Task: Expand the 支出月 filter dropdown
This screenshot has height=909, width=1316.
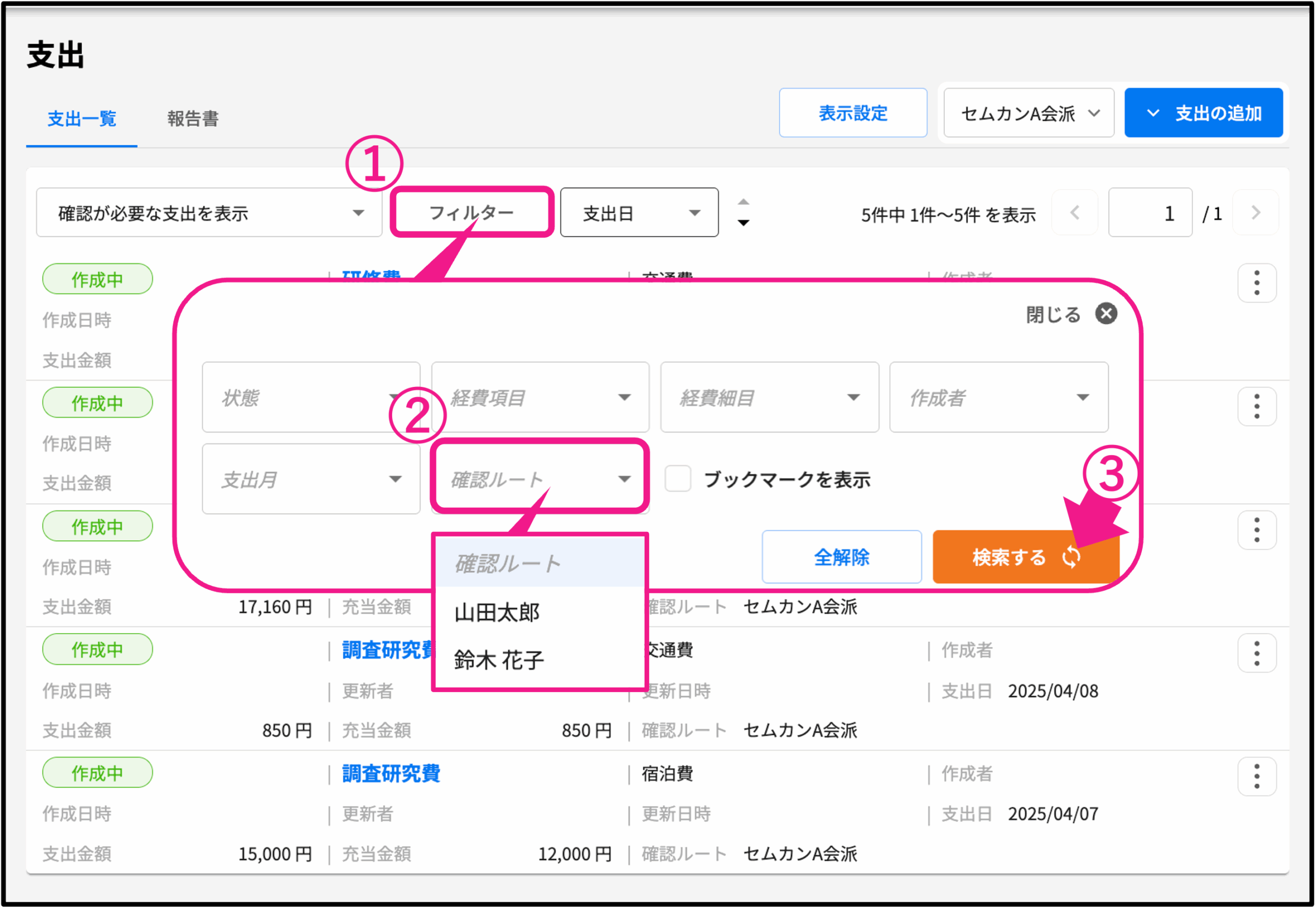Action: click(x=311, y=479)
